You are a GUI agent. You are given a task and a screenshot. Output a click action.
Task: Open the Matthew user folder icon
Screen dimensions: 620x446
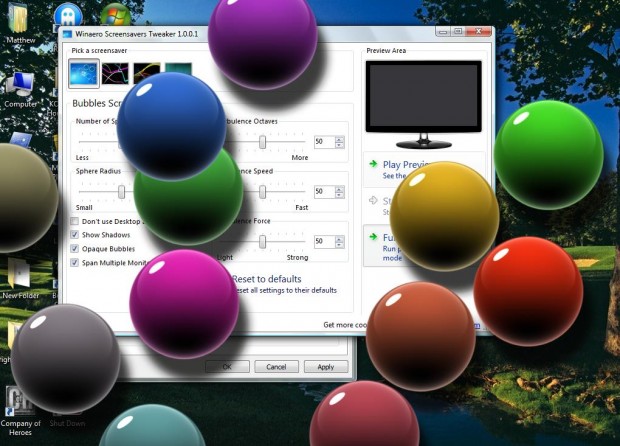click(x=21, y=20)
